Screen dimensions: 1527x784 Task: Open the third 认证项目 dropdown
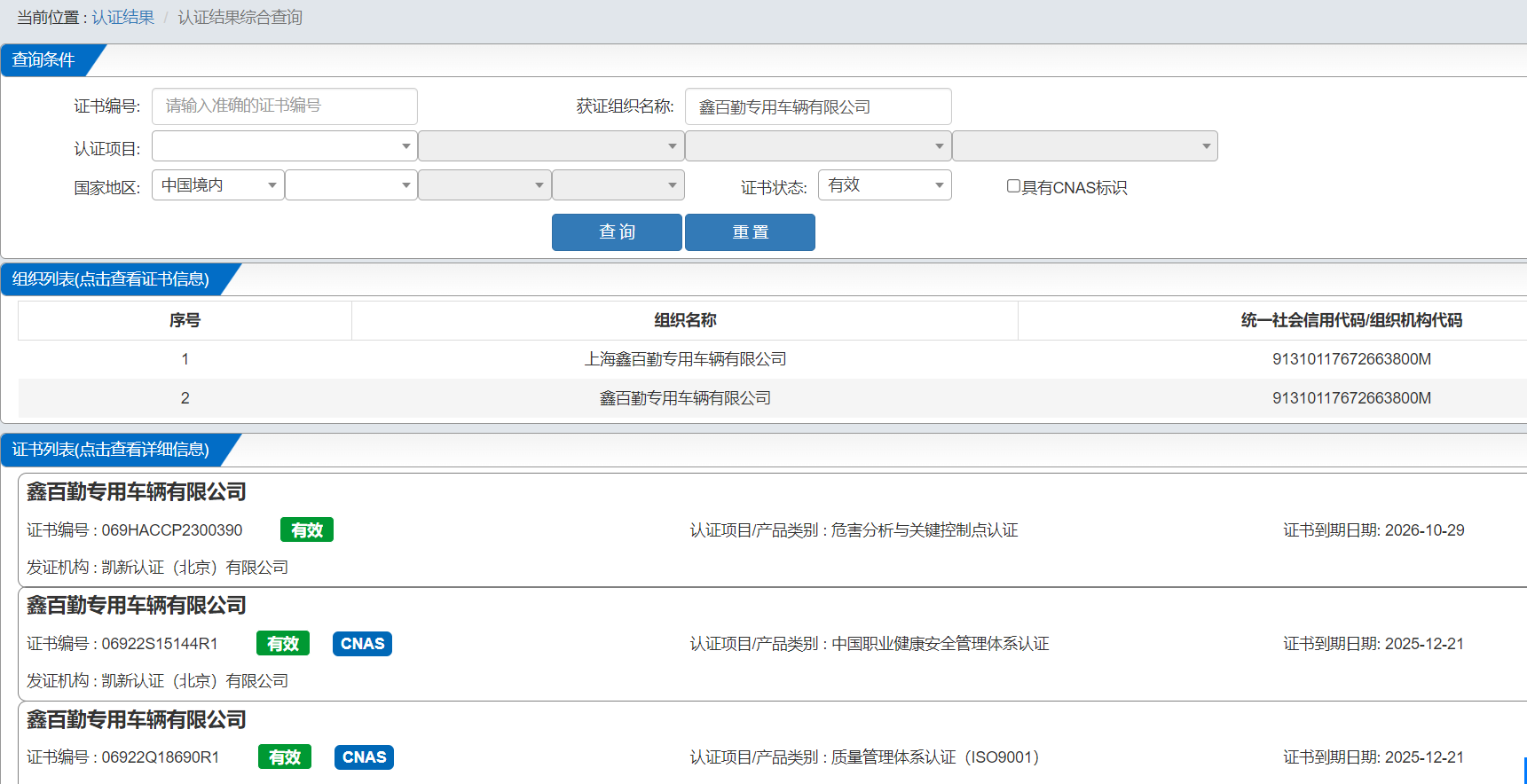pos(818,146)
